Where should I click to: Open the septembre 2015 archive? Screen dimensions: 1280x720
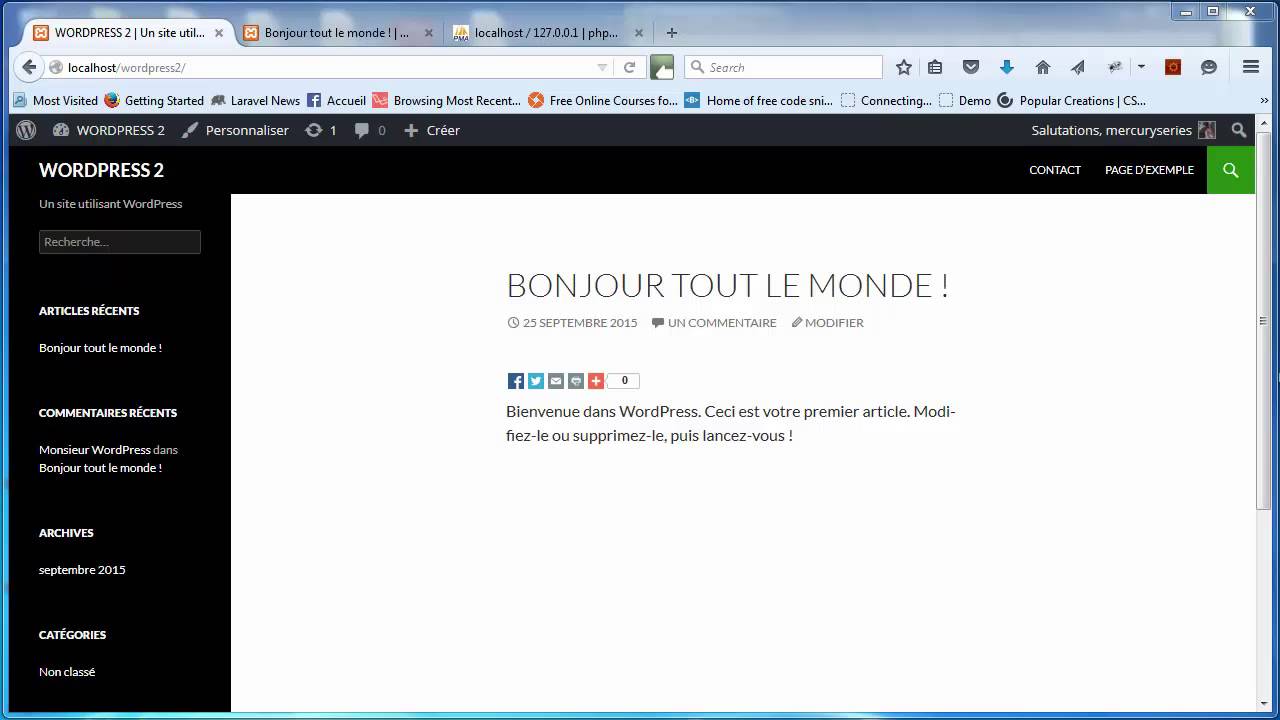(x=82, y=570)
